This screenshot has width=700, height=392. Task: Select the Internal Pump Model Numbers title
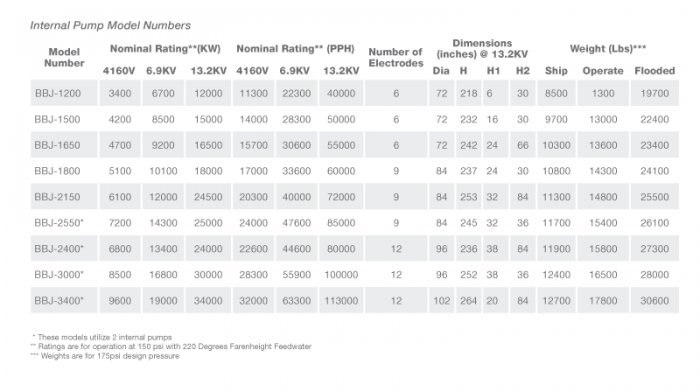coord(110,25)
